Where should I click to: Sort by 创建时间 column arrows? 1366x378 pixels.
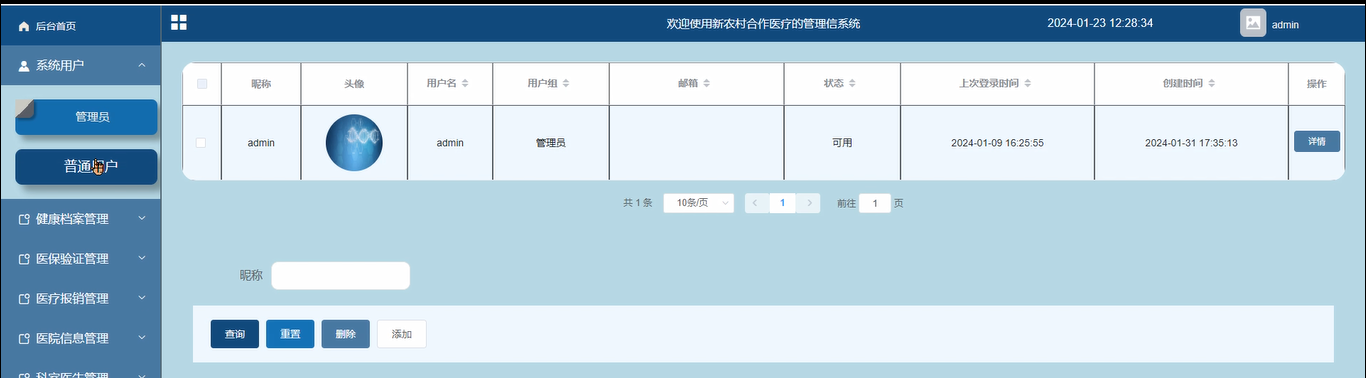[x=1212, y=83]
